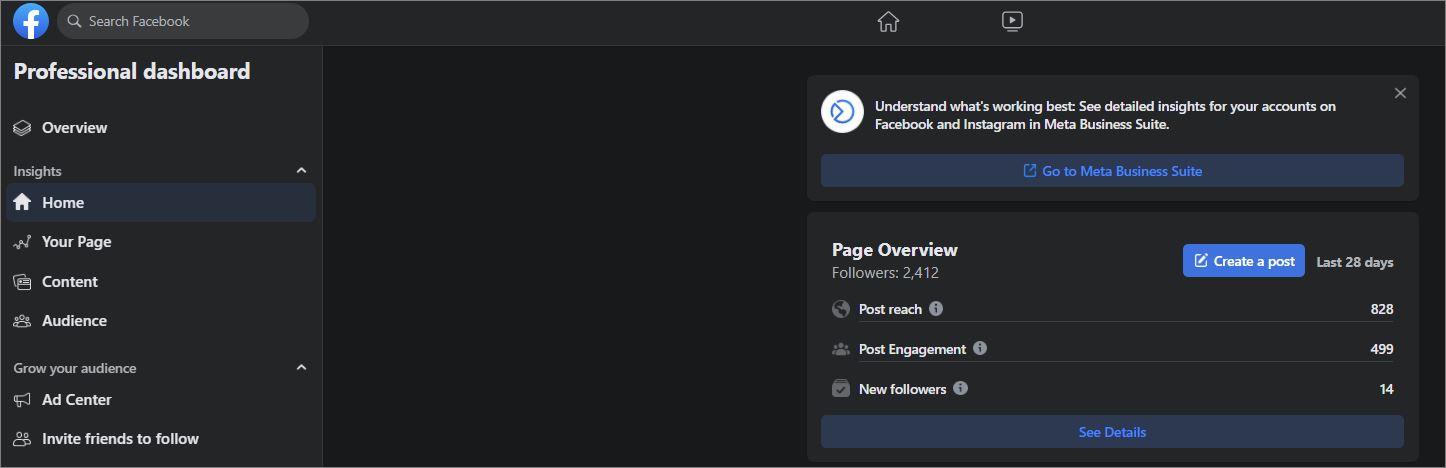Click the Page Overview heading
Screen dimensions: 1446x468
pos(895,250)
